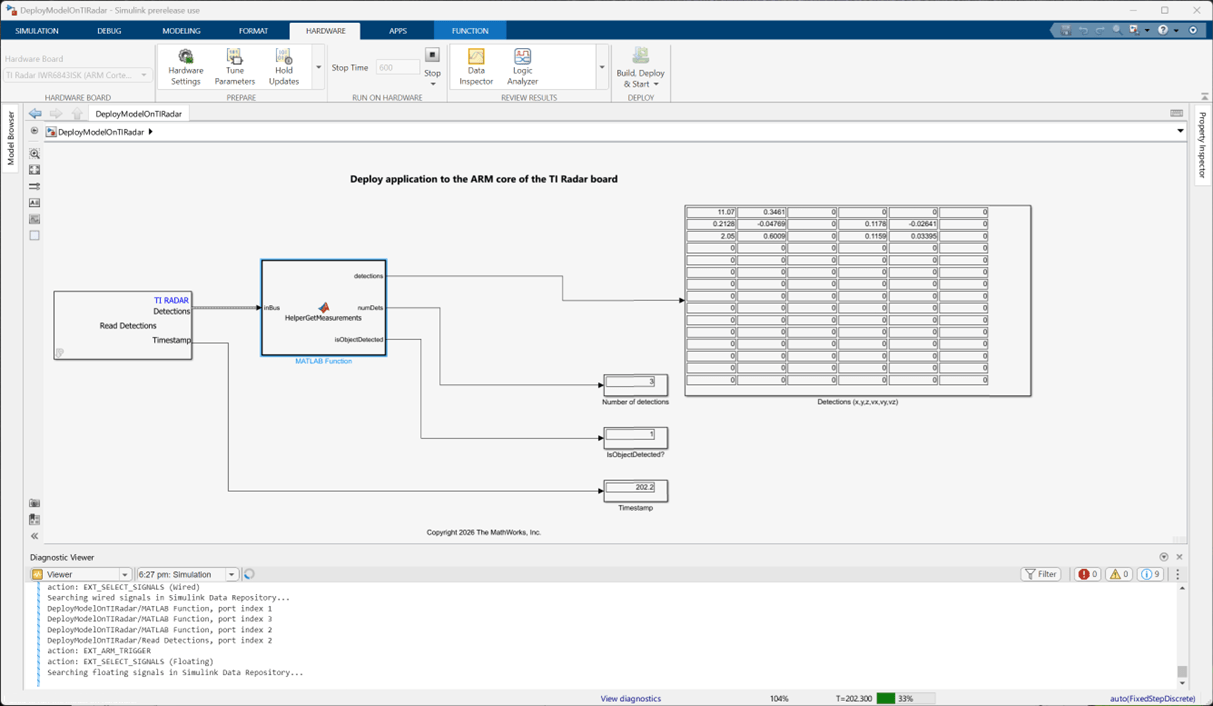
Task: Toggle info messages filter showing 9
Action: (1150, 574)
